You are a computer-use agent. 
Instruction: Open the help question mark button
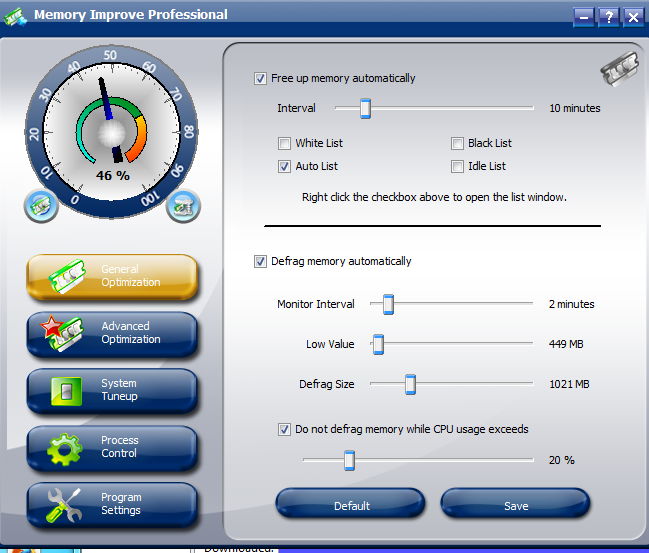point(608,17)
